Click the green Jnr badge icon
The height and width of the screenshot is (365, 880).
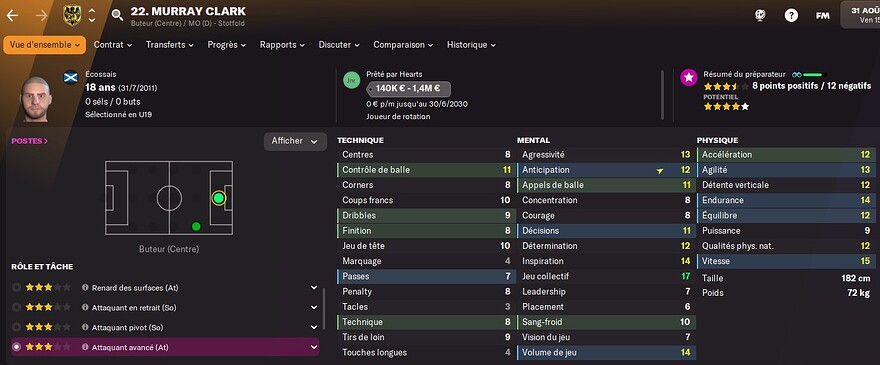[351, 80]
